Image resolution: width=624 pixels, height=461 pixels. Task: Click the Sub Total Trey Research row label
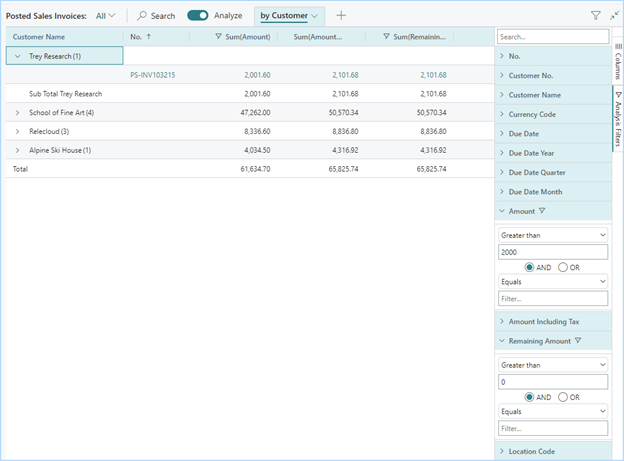65,94
